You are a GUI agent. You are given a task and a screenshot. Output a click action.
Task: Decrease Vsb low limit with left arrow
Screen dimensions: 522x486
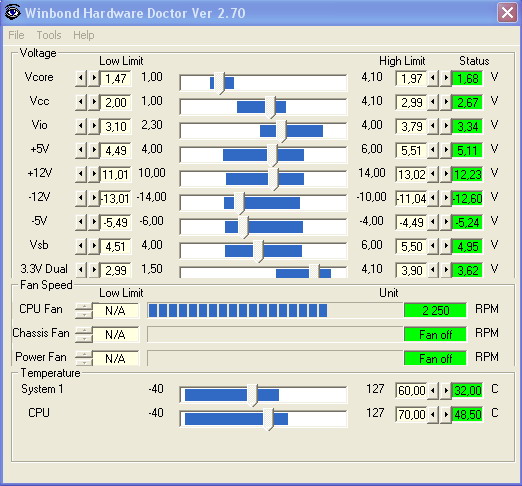[81, 246]
